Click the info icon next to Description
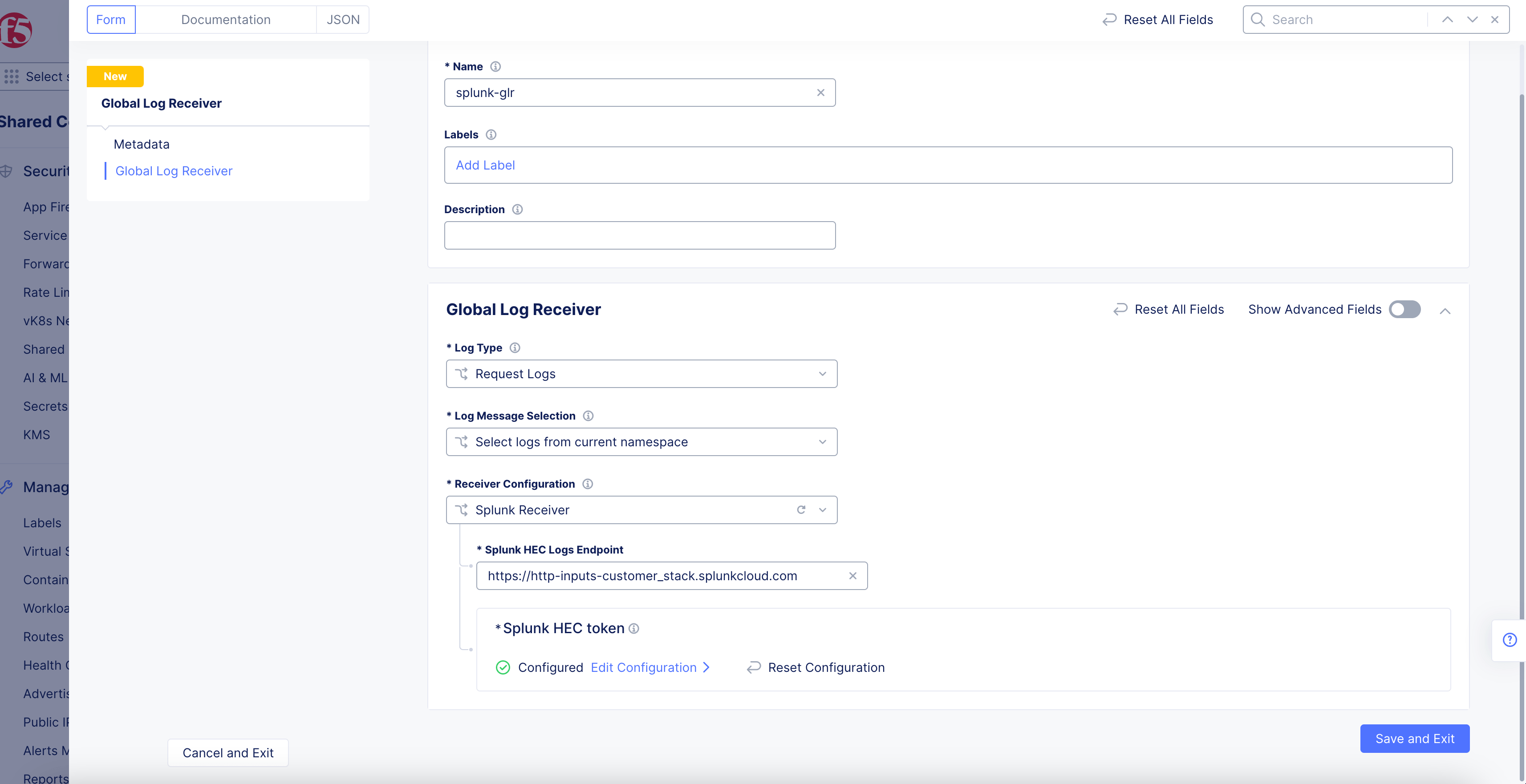This screenshot has height=784, width=1526. pos(517,209)
